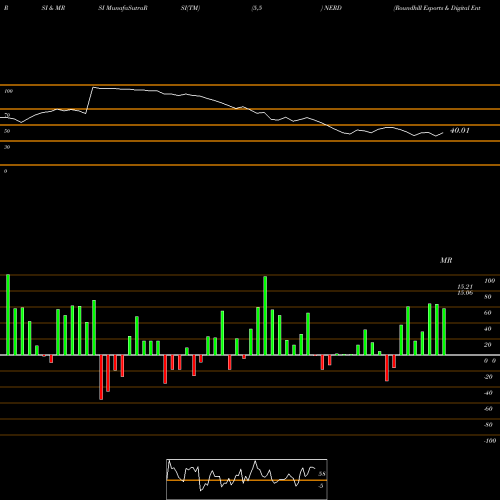This screenshot has width=500, height=500.
Task: Click the '0 0' label on MR axis
Action: [490, 361]
